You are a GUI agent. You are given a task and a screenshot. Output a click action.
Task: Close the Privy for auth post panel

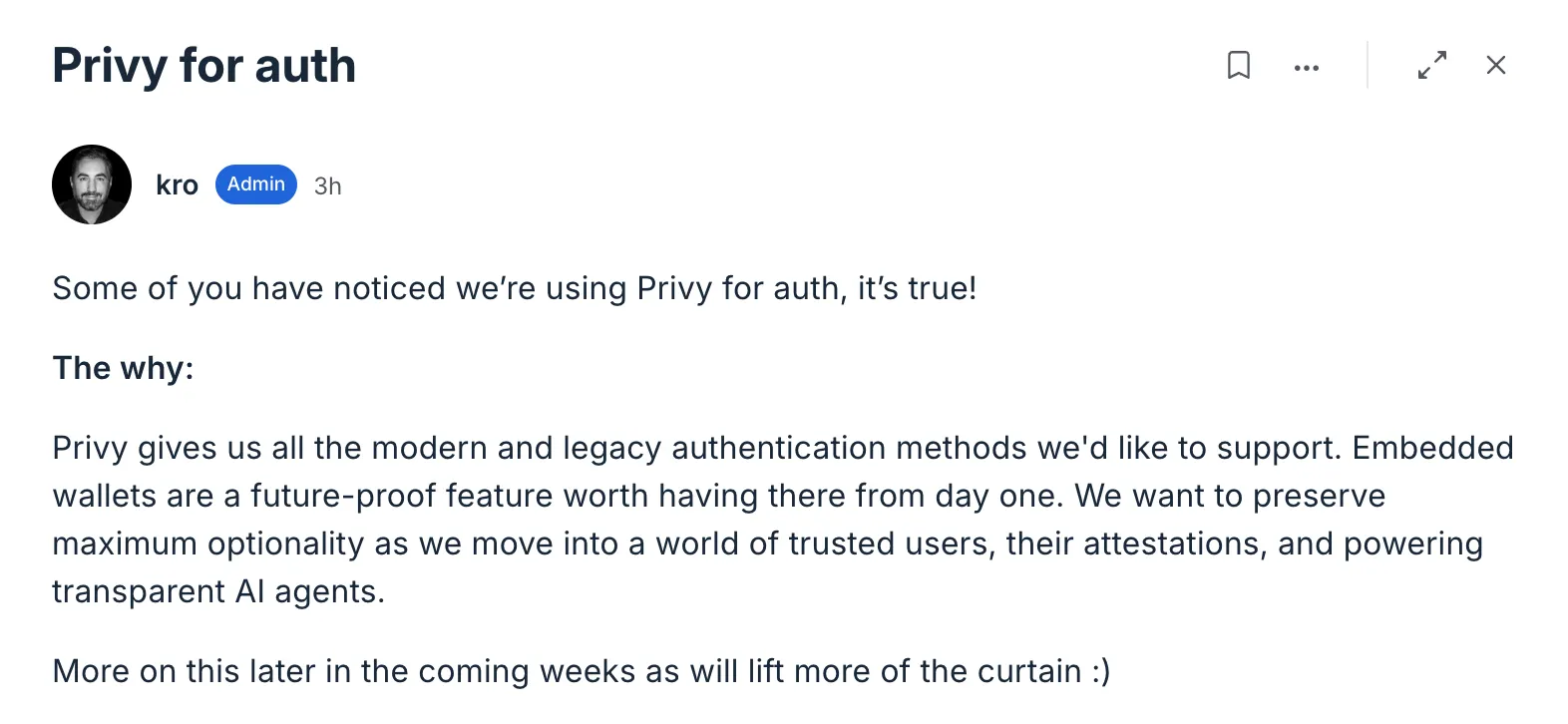[1495, 66]
